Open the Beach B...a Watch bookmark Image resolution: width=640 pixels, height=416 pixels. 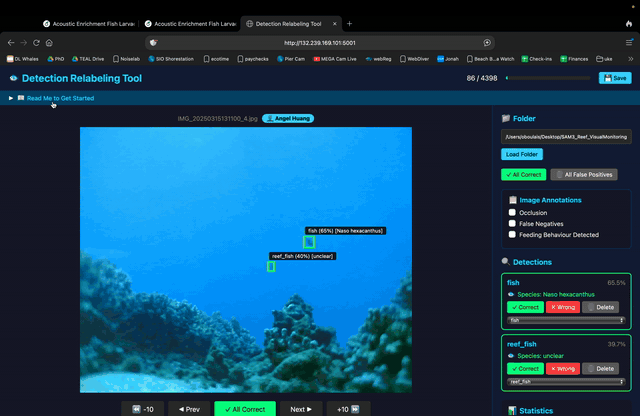(490, 59)
